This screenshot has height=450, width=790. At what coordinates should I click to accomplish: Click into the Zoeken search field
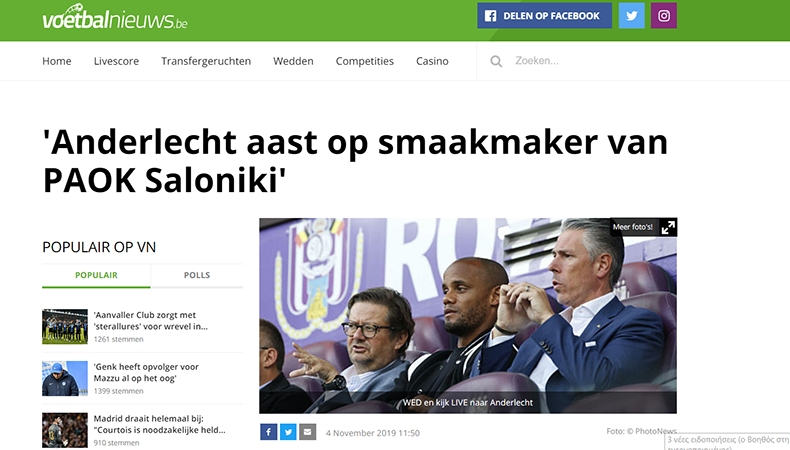tap(595, 61)
